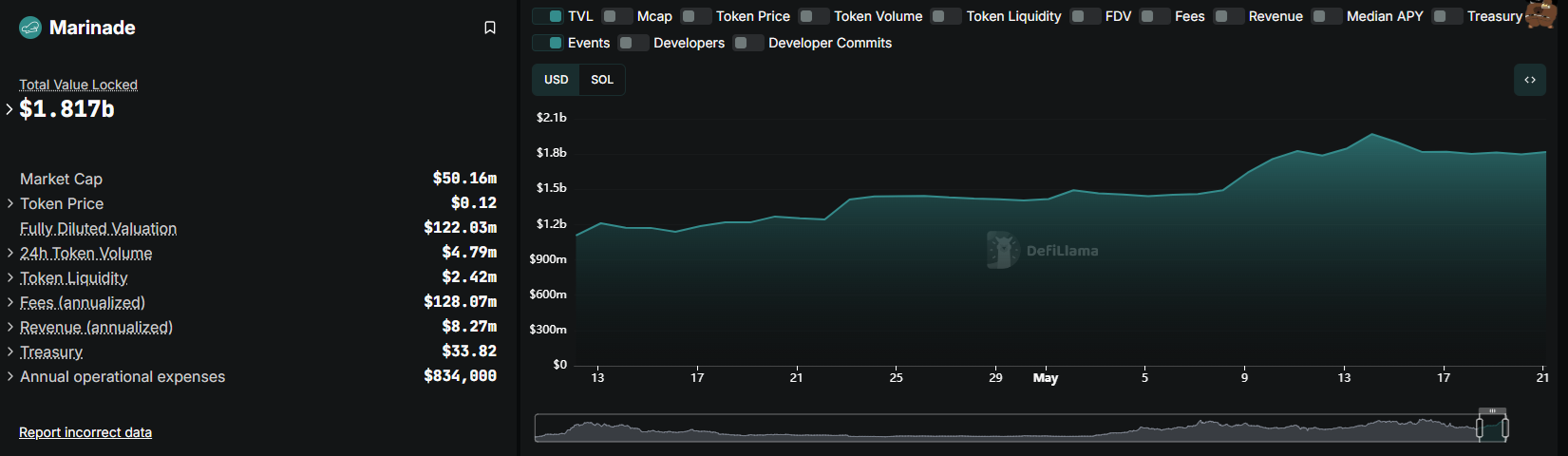Expand the Token Price row
Screen dimensions: 1568x456
pos(9,203)
